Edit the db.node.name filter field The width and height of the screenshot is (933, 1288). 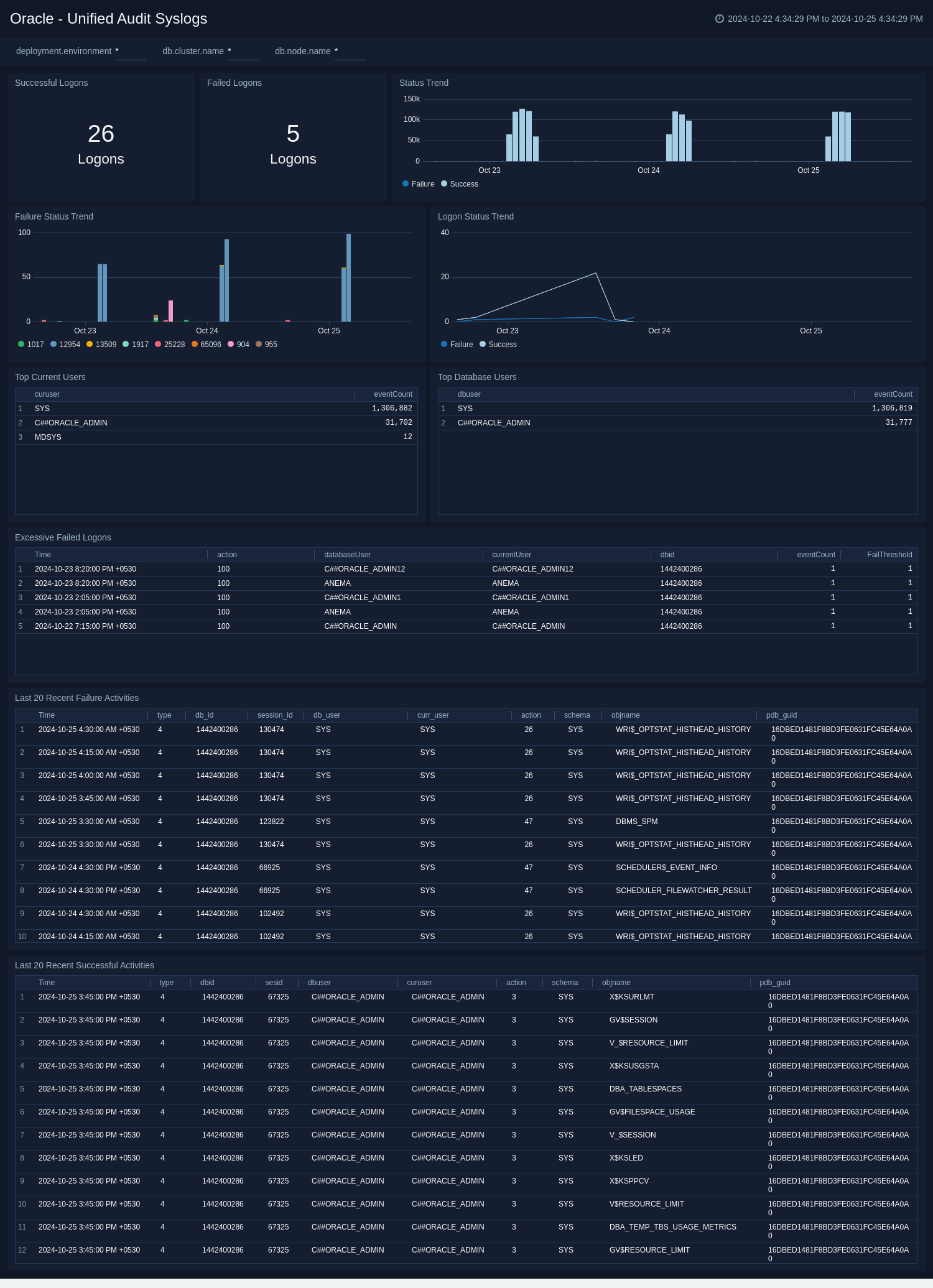[350, 52]
